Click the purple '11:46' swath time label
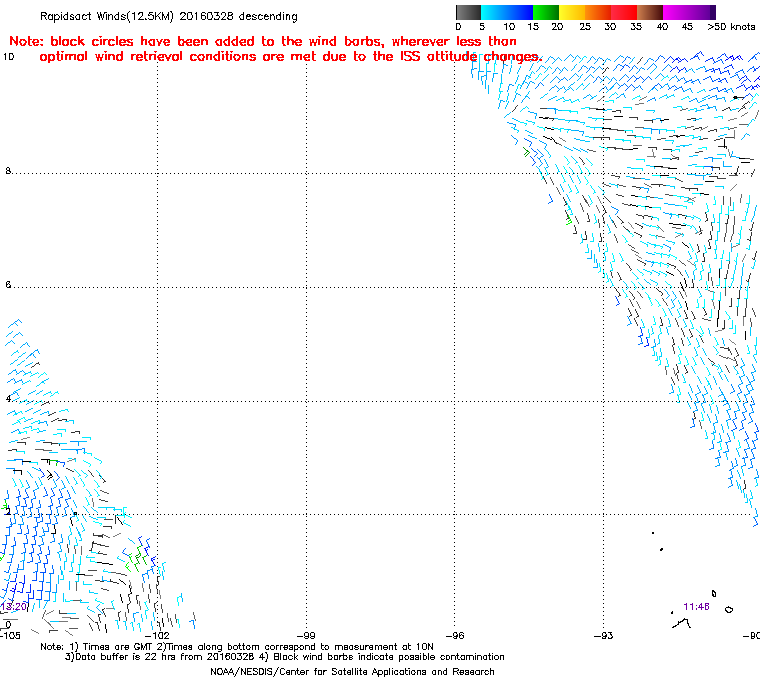The image size is (760, 688). pyautogui.click(x=697, y=607)
